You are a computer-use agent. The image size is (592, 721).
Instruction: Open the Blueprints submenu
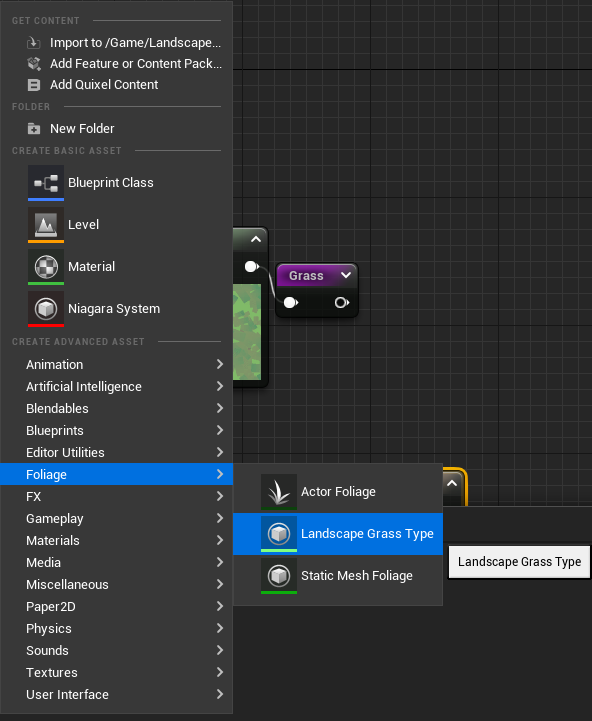point(116,431)
